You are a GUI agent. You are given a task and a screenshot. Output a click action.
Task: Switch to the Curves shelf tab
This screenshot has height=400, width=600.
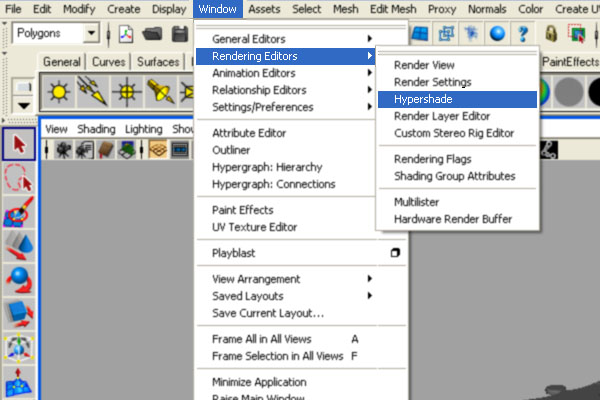(x=109, y=62)
